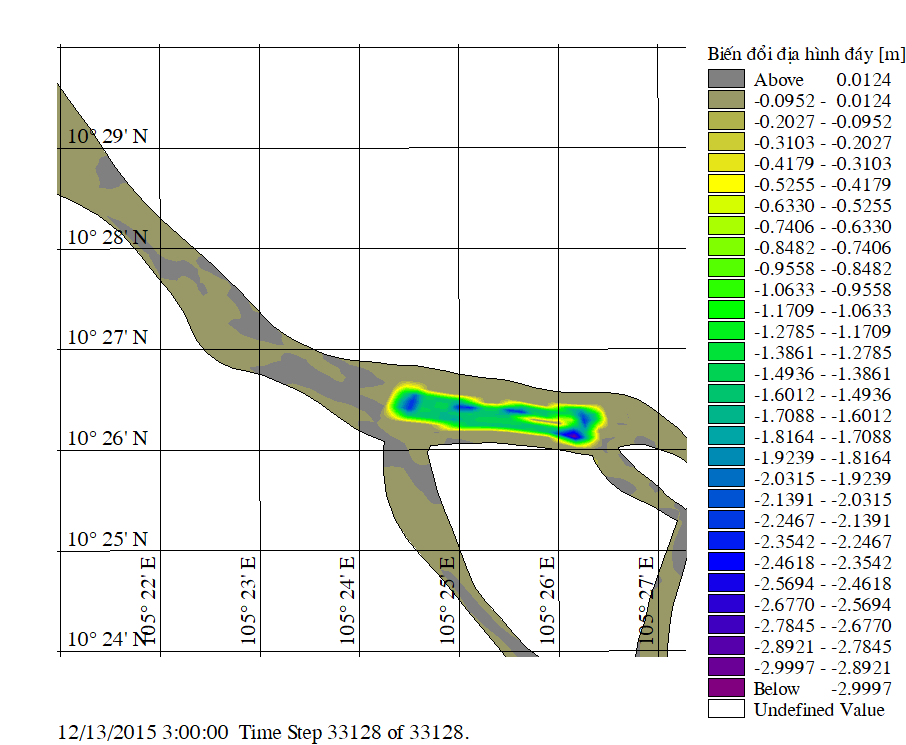Click the legend title 'Biến đổi địa hình đáy [m]'

coord(806,53)
